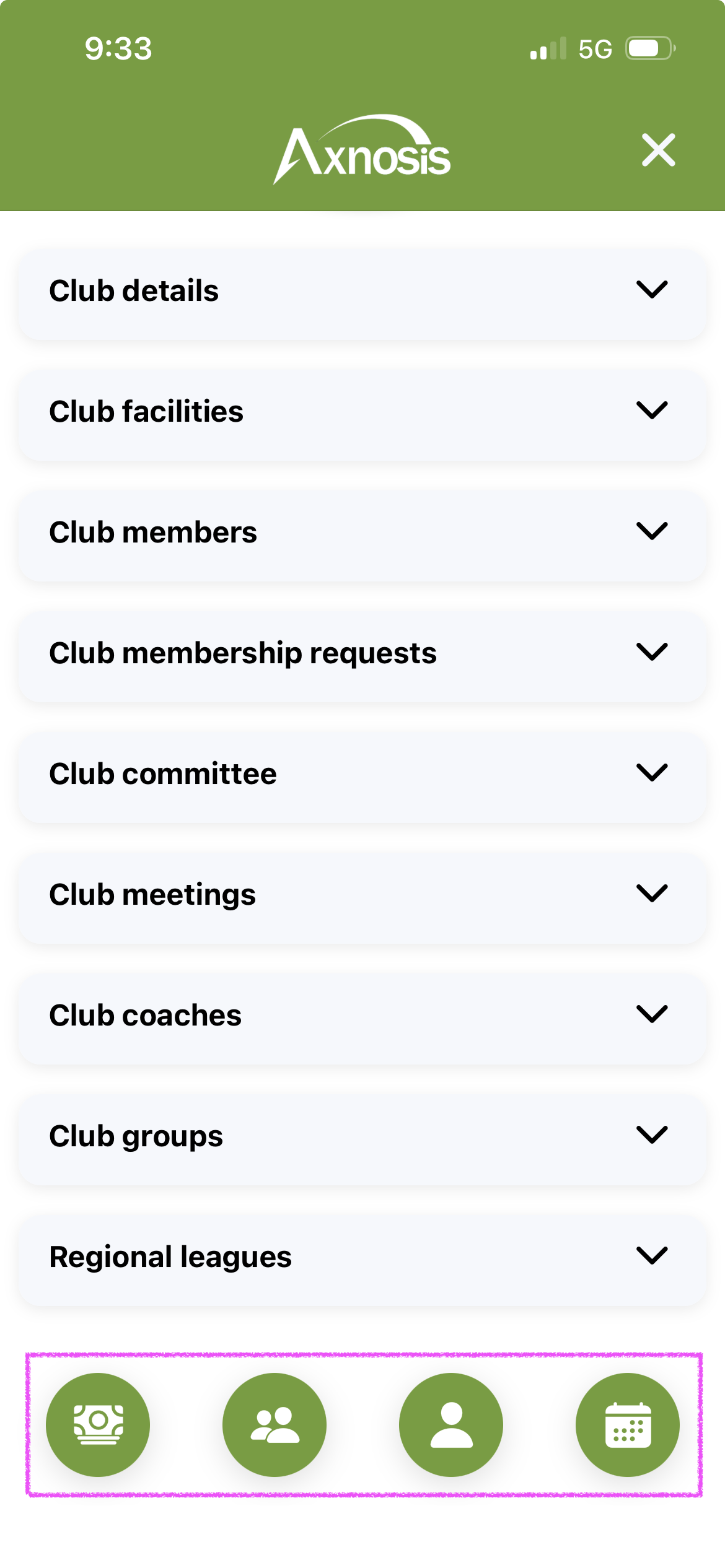Expand Club details chevron

(x=652, y=290)
